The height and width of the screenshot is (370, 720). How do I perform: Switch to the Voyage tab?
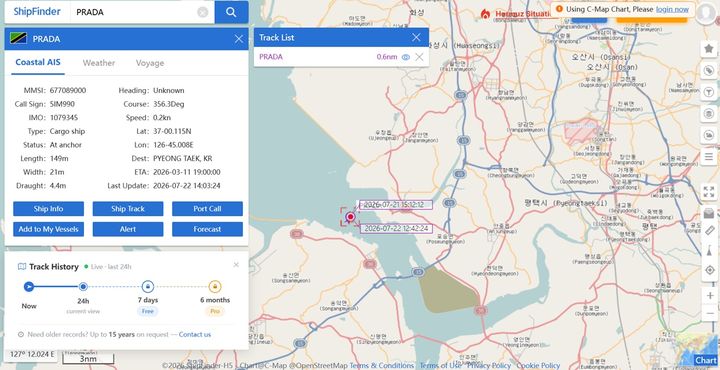(150, 63)
